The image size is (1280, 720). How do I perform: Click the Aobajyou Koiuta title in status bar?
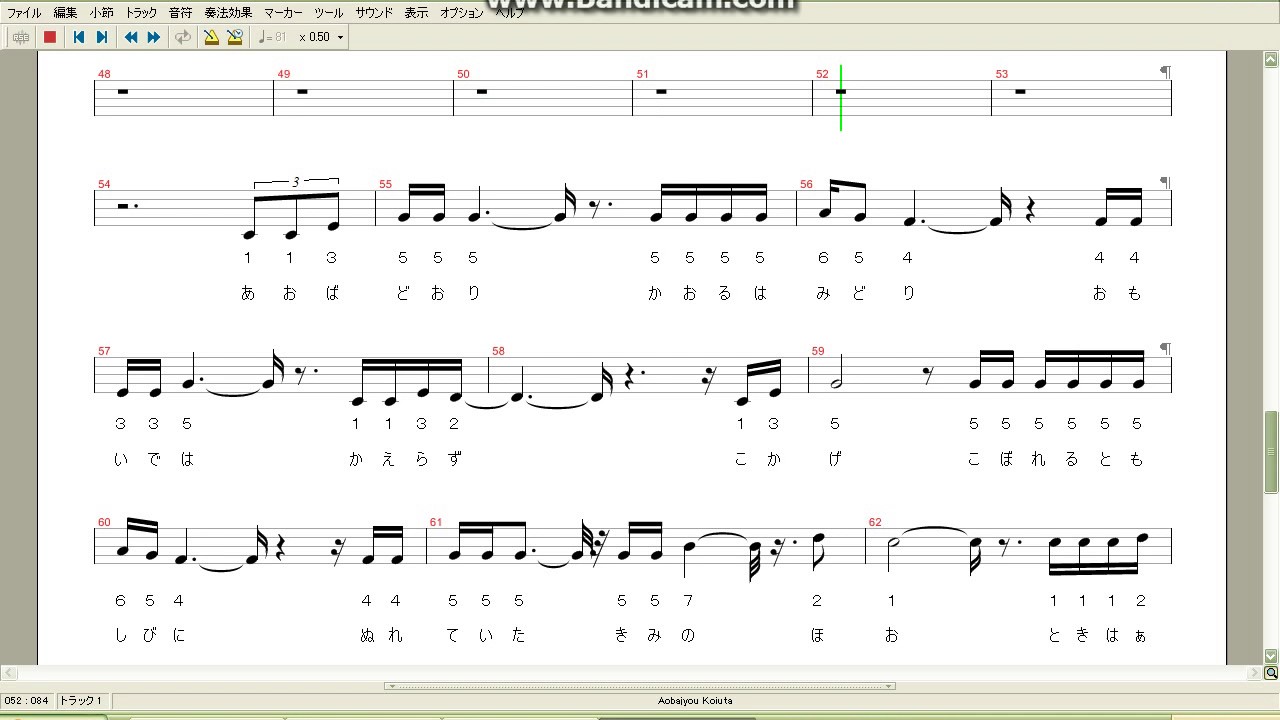coord(695,701)
